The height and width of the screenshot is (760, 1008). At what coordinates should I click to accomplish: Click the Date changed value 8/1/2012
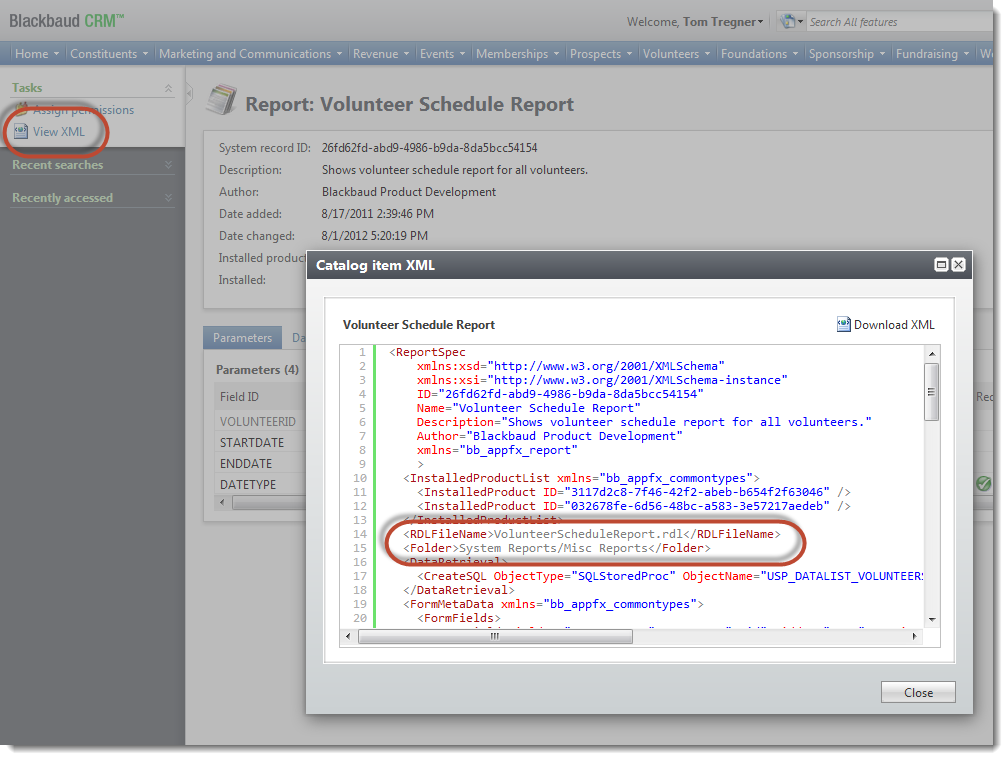(375, 236)
